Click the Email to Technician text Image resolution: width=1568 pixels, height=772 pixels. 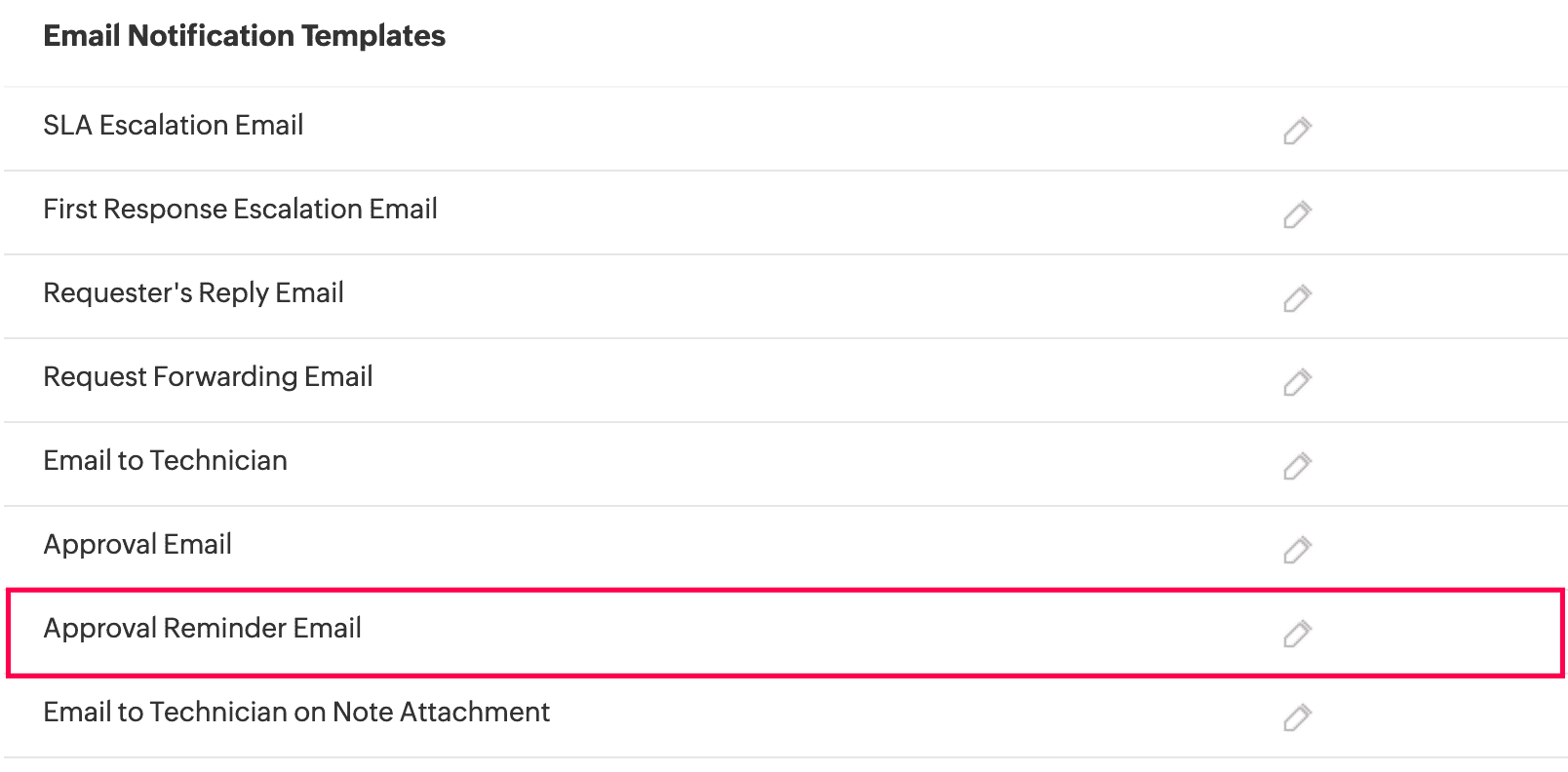164,461
